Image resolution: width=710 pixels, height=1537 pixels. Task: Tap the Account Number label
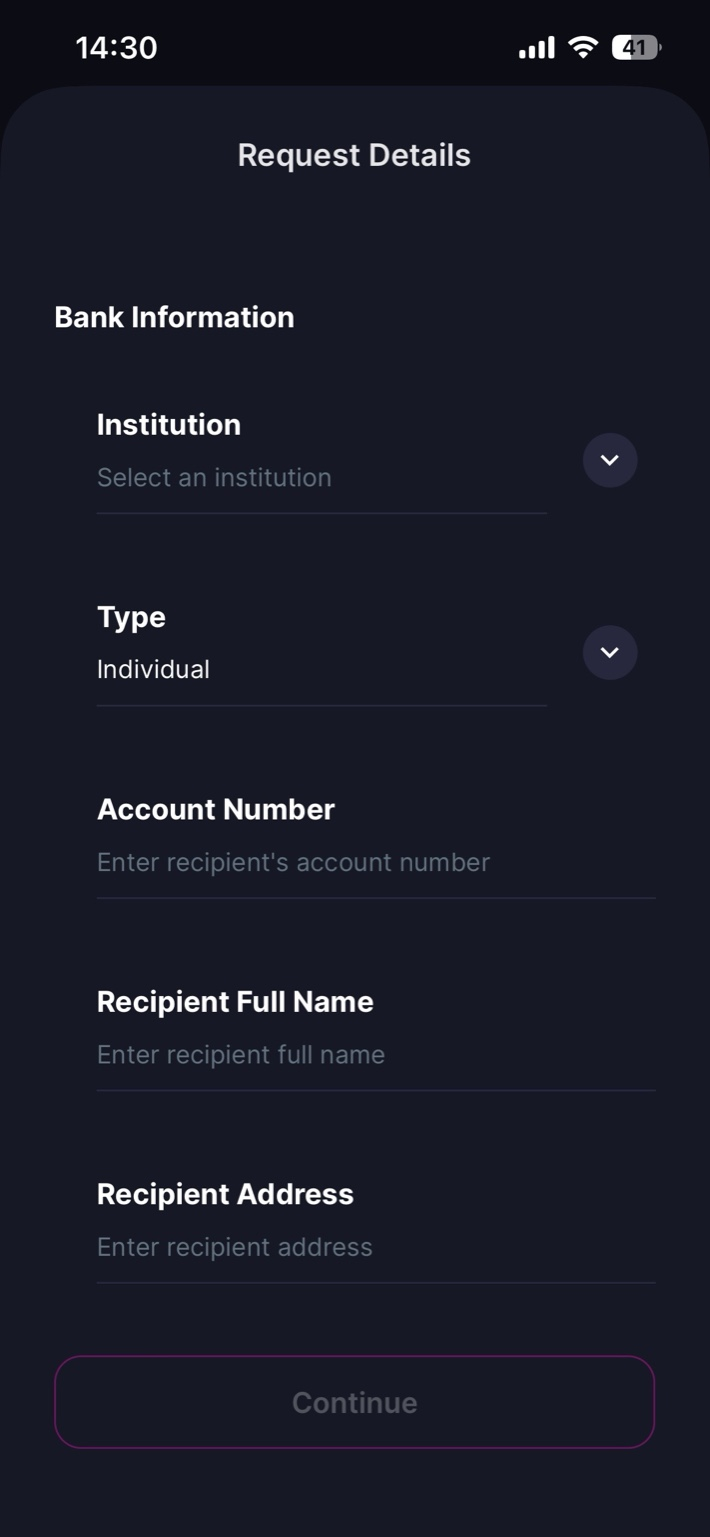pos(216,809)
